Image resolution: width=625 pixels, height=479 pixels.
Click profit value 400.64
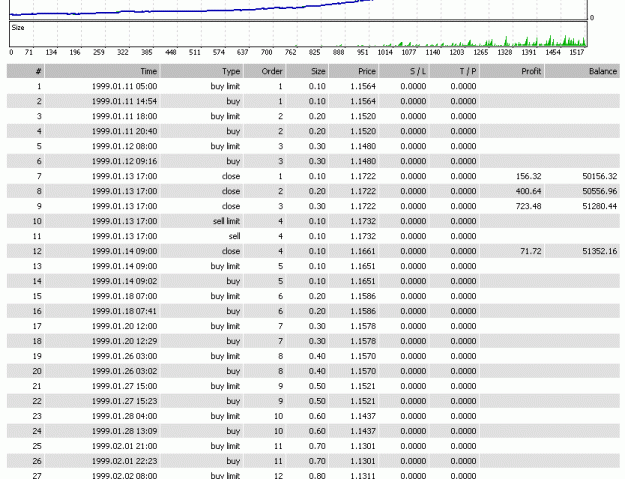pos(529,191)
